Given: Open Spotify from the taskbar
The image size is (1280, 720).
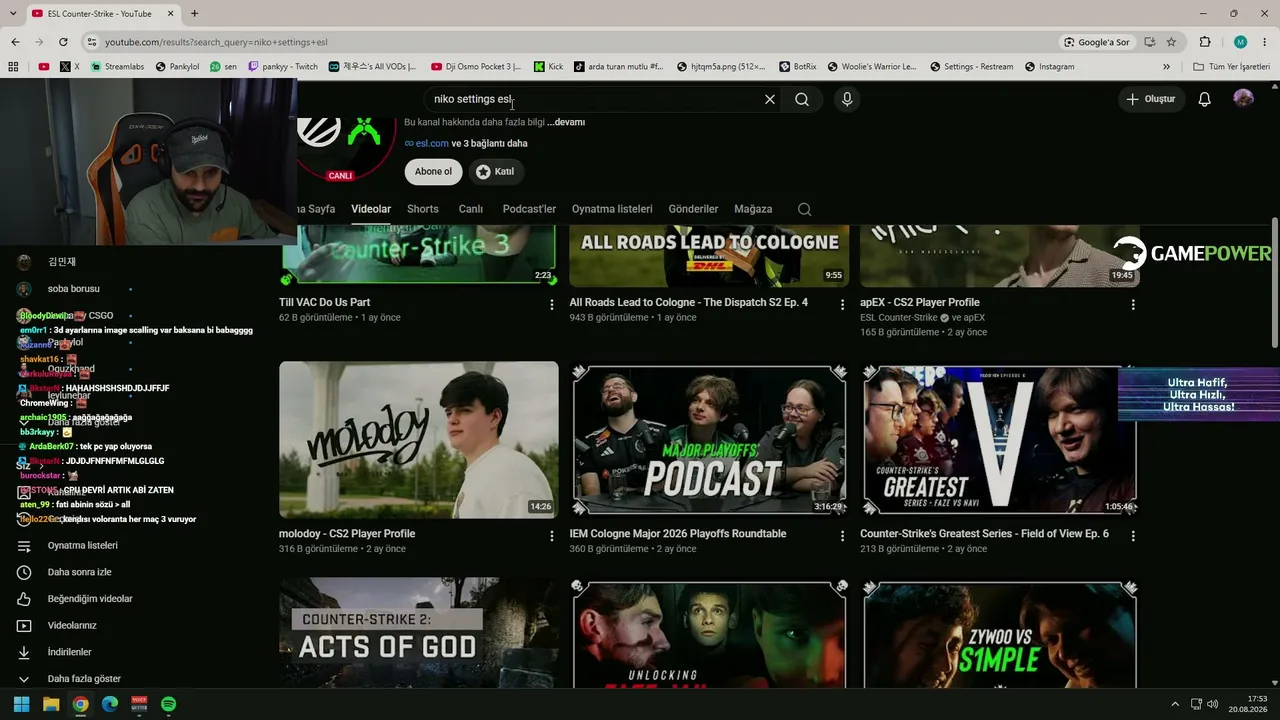Looking at the screenshot, I should [x=169, y=704].
